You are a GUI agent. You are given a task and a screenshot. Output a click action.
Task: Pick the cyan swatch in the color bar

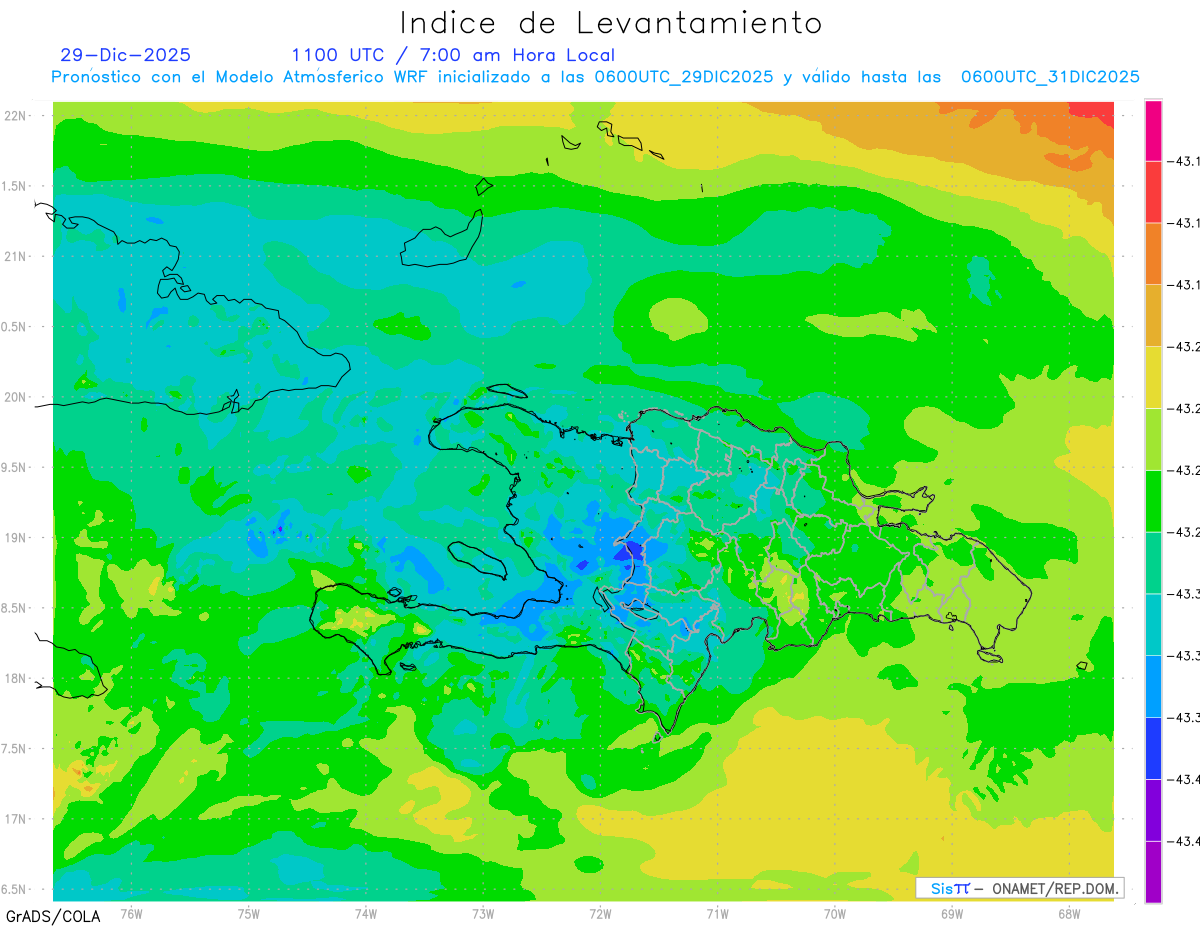[1153, 624]
